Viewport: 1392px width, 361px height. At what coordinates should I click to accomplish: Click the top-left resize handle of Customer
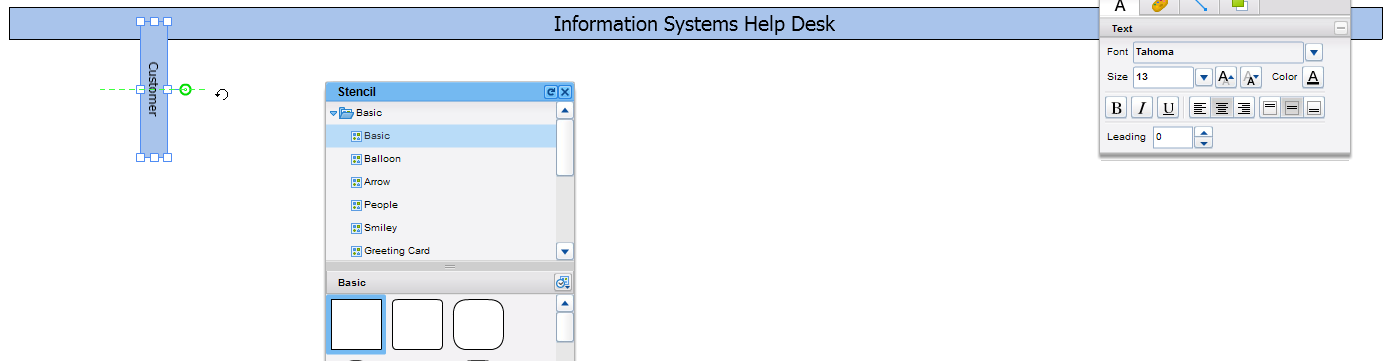(141, 21)
